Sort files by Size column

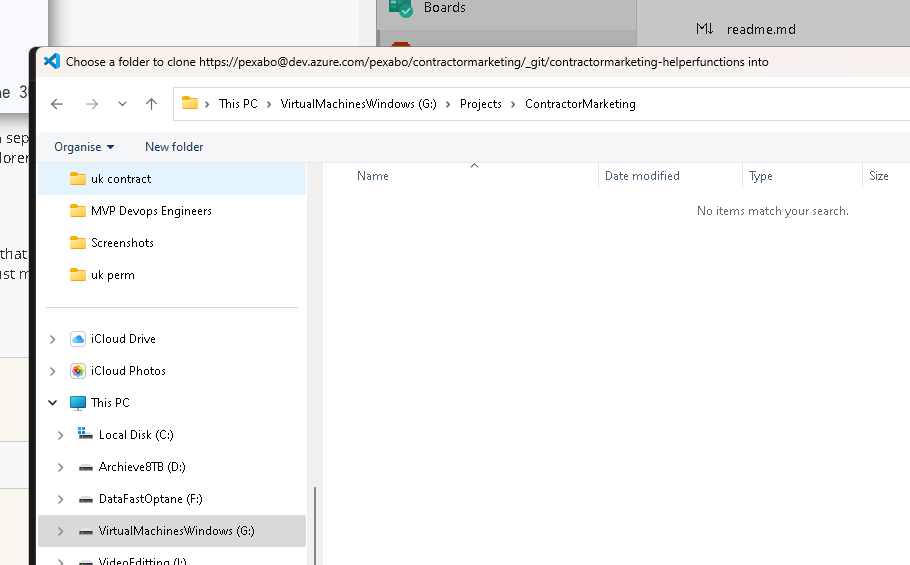[879, 176]
